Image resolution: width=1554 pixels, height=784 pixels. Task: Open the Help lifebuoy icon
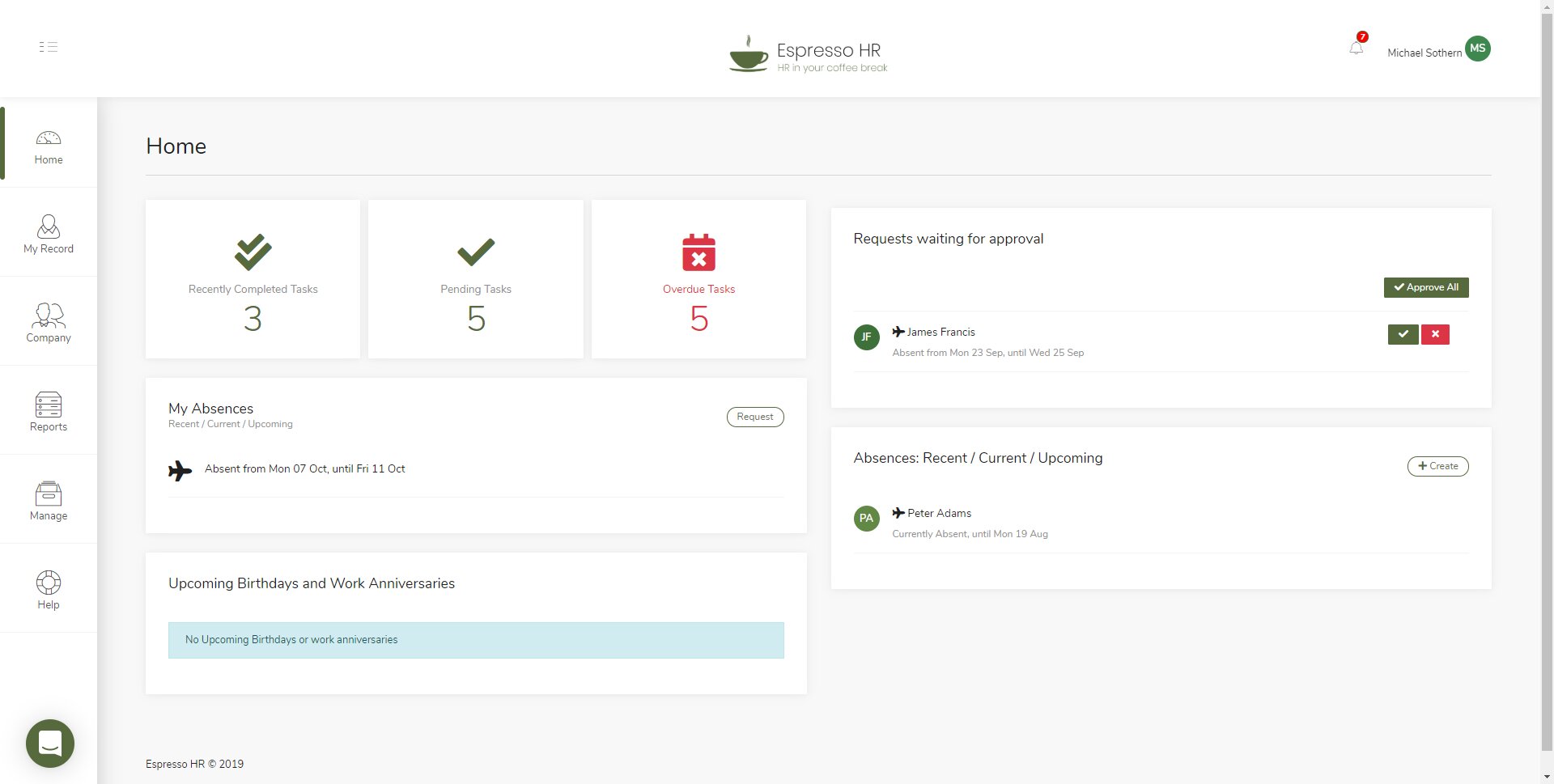point(49,583)
